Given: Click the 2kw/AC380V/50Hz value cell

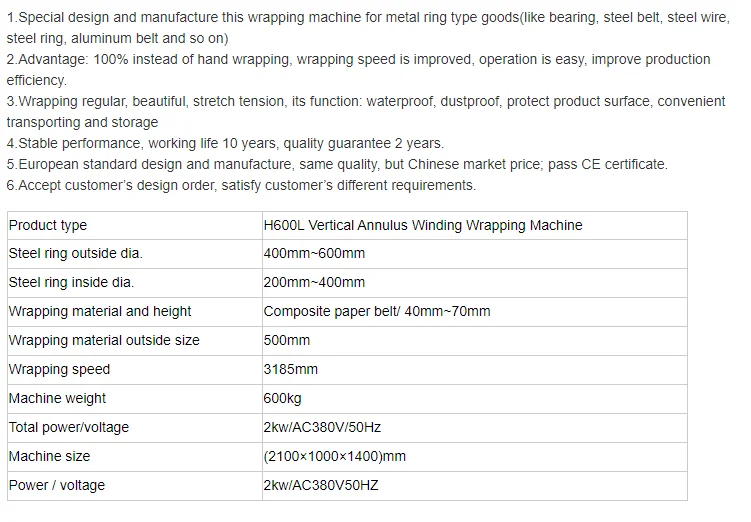Looking at the screenshot, I should tap(475, 428).
